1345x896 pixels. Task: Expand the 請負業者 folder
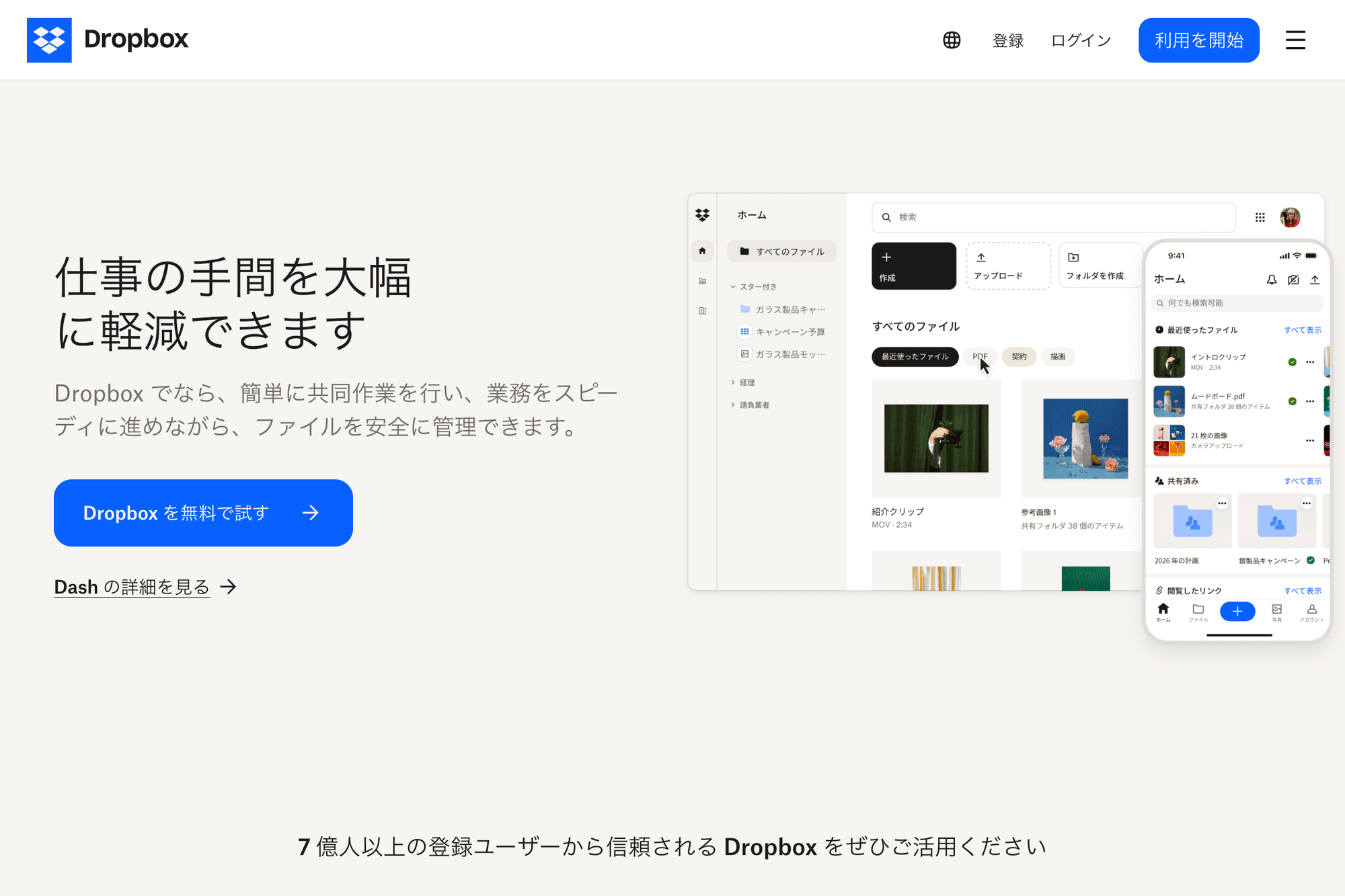click(x=750, y=405)
